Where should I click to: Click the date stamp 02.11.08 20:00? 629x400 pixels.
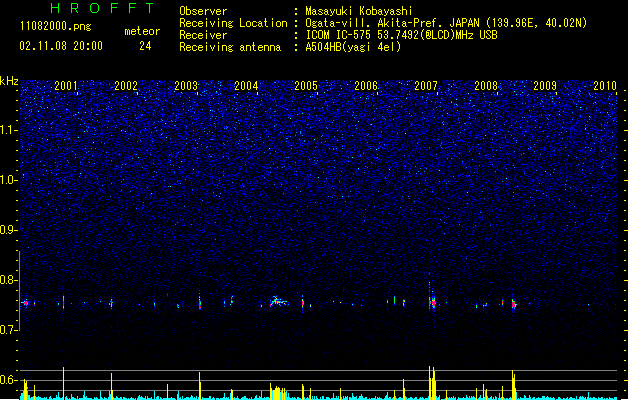(x=61, y=46)
